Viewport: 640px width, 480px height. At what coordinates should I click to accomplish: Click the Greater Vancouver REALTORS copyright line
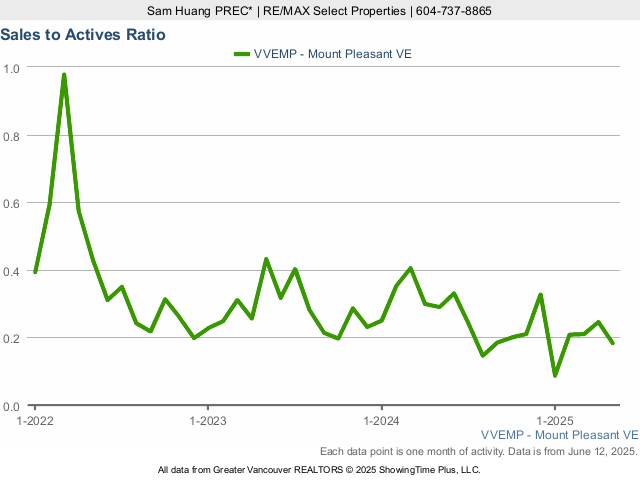tap(319, 470)
